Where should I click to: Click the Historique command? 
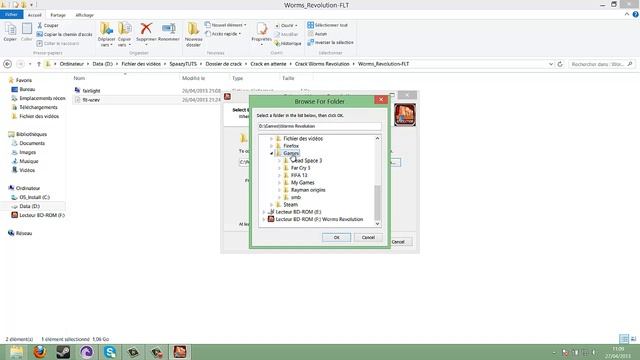coord(288,43)
